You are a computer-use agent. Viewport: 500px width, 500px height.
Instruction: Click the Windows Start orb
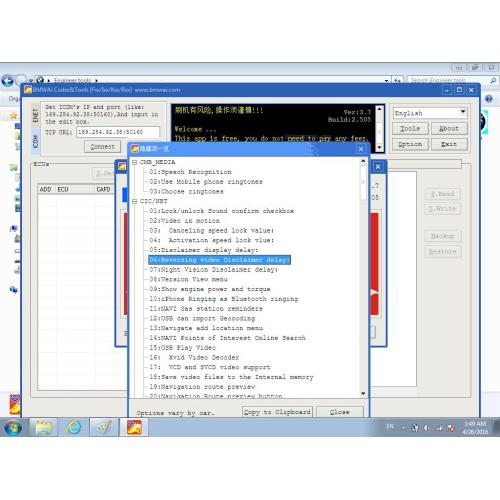point(13,427)
